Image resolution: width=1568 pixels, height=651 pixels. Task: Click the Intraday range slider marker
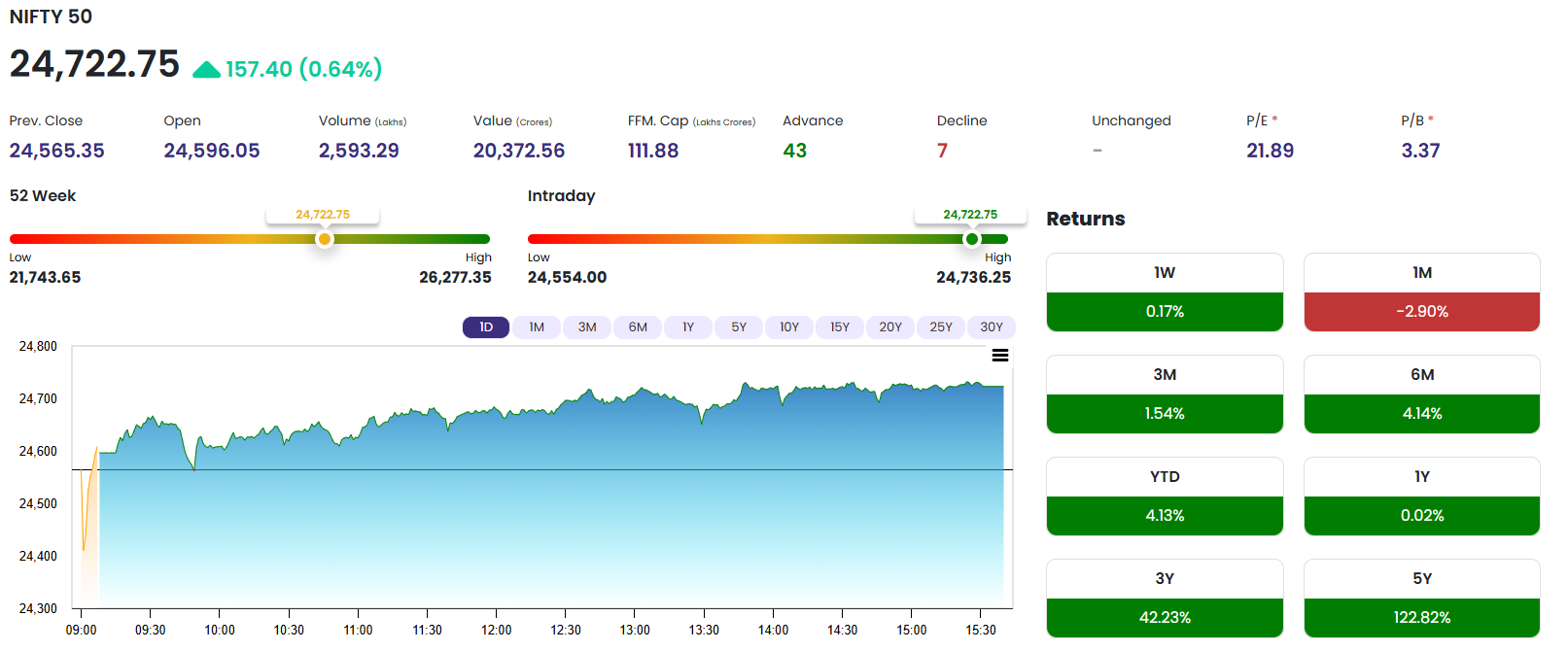(x=971, y=239)
